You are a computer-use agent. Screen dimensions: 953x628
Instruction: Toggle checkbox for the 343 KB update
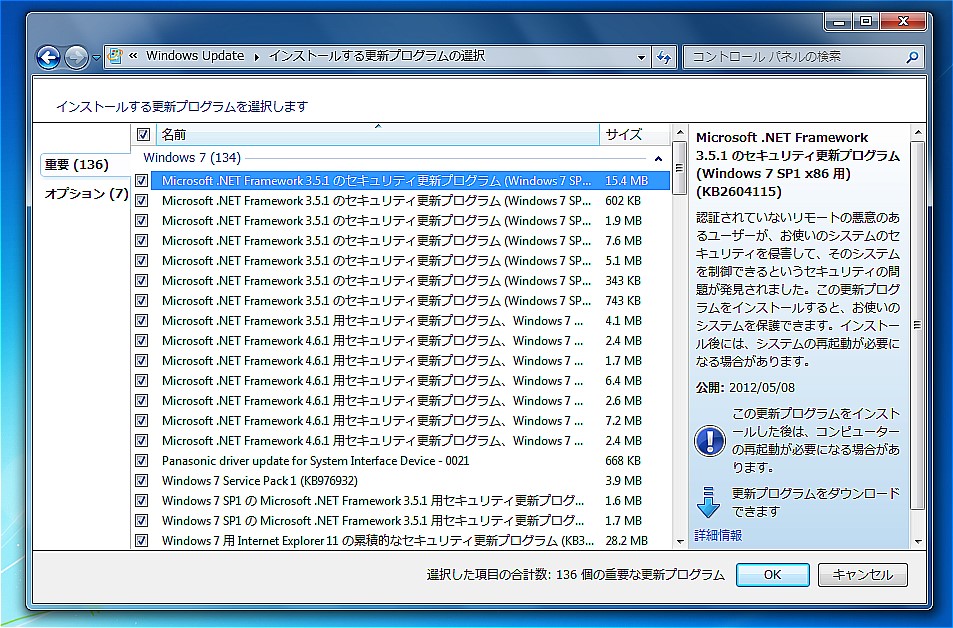142,281
